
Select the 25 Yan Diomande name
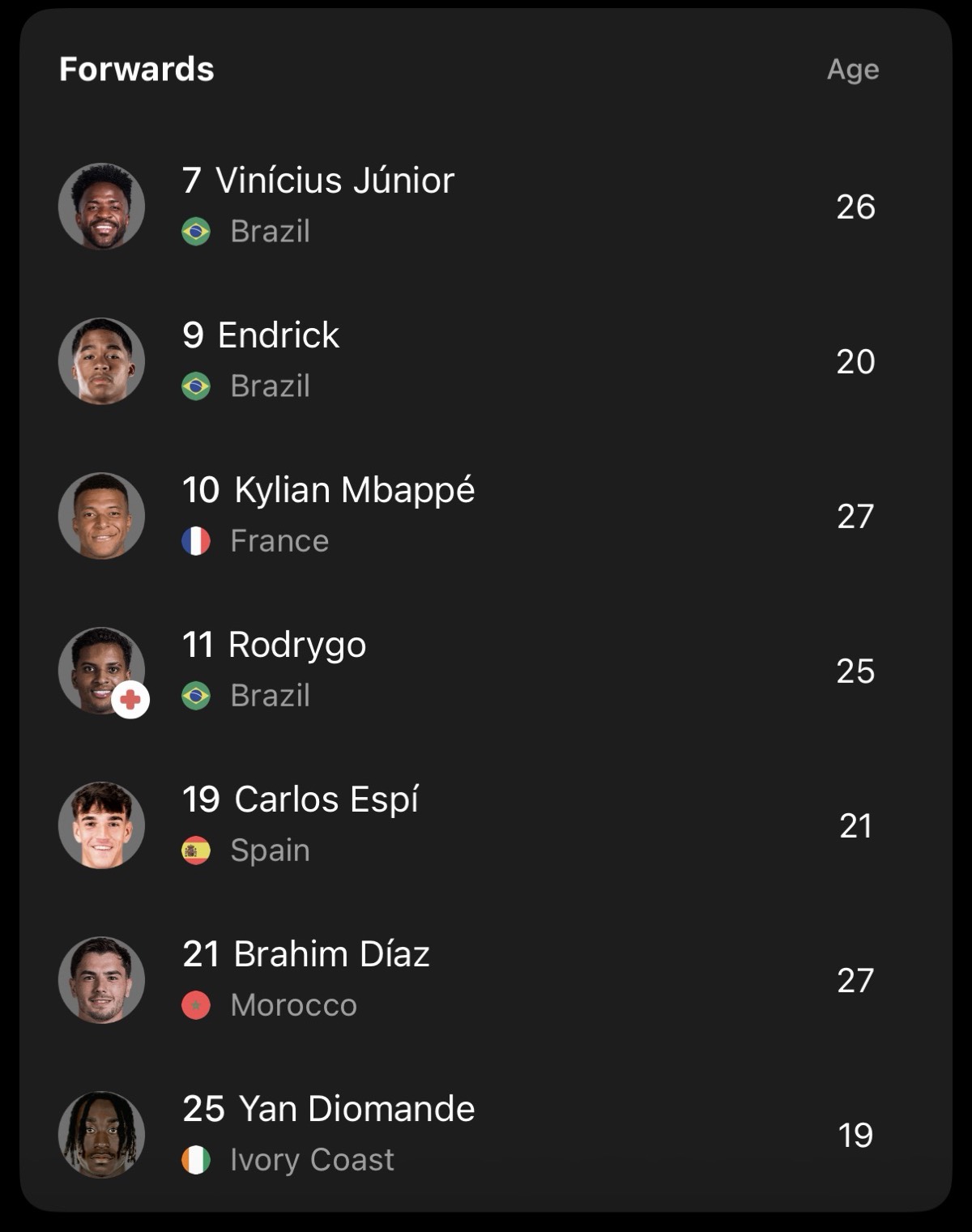coord(329,1109)
